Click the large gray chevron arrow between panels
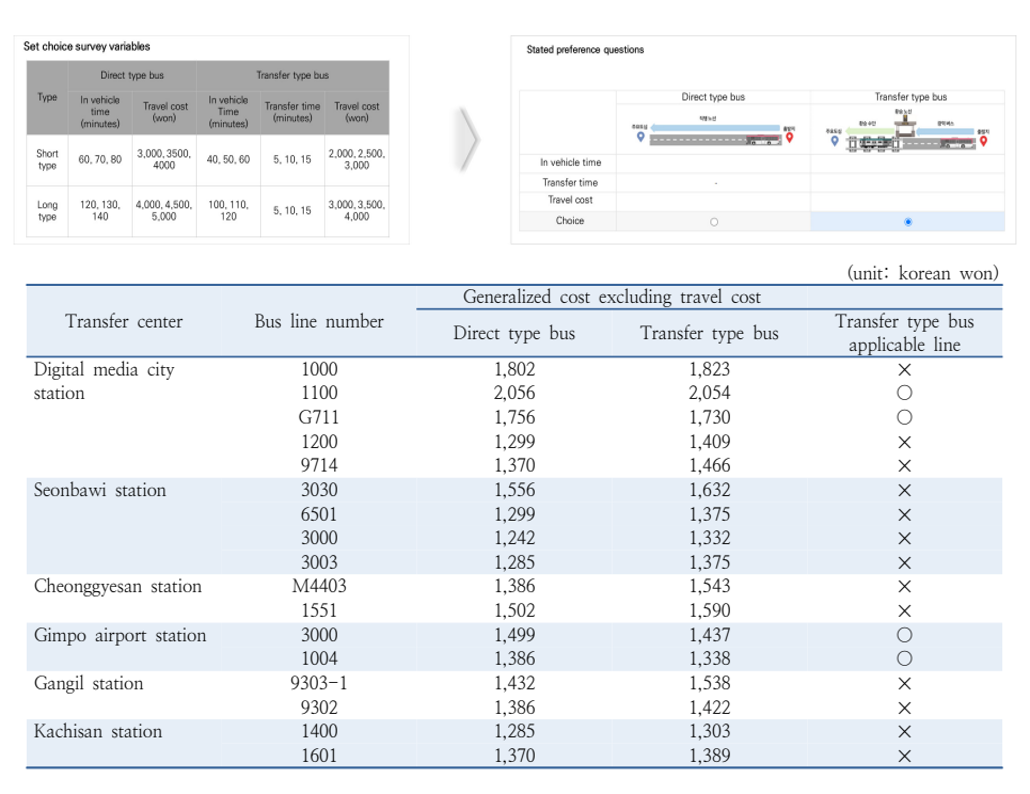 click(x=469, y=141)
